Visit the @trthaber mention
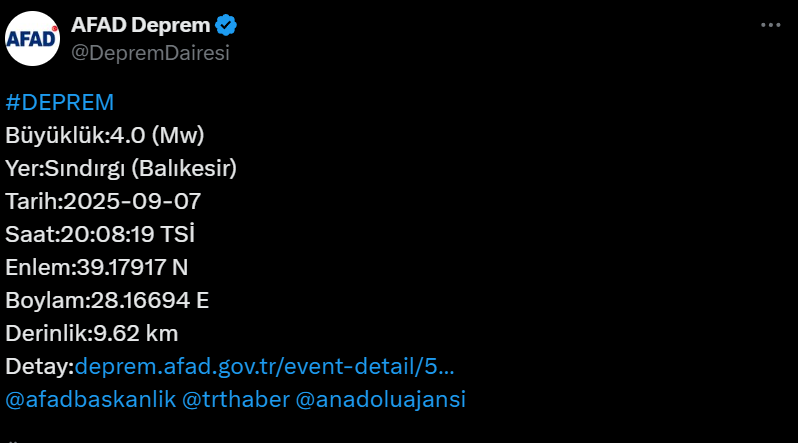 (235, 399)
